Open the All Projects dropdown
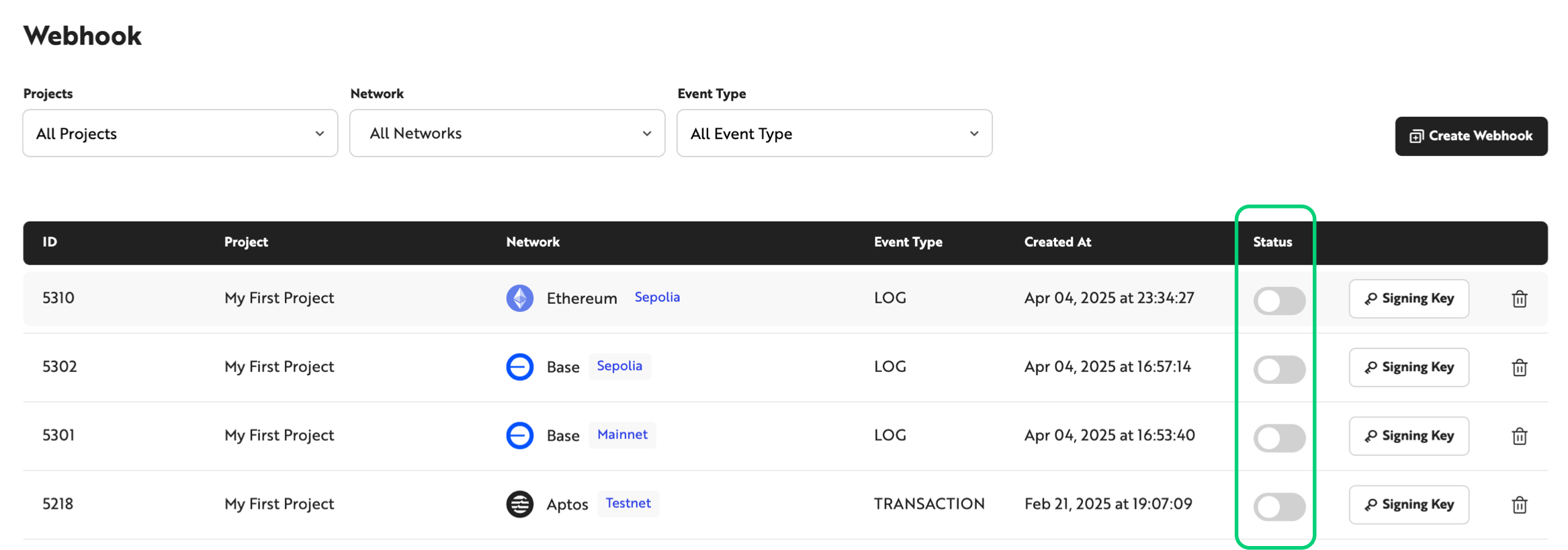 pyautogui.click(x=180, y=134)
